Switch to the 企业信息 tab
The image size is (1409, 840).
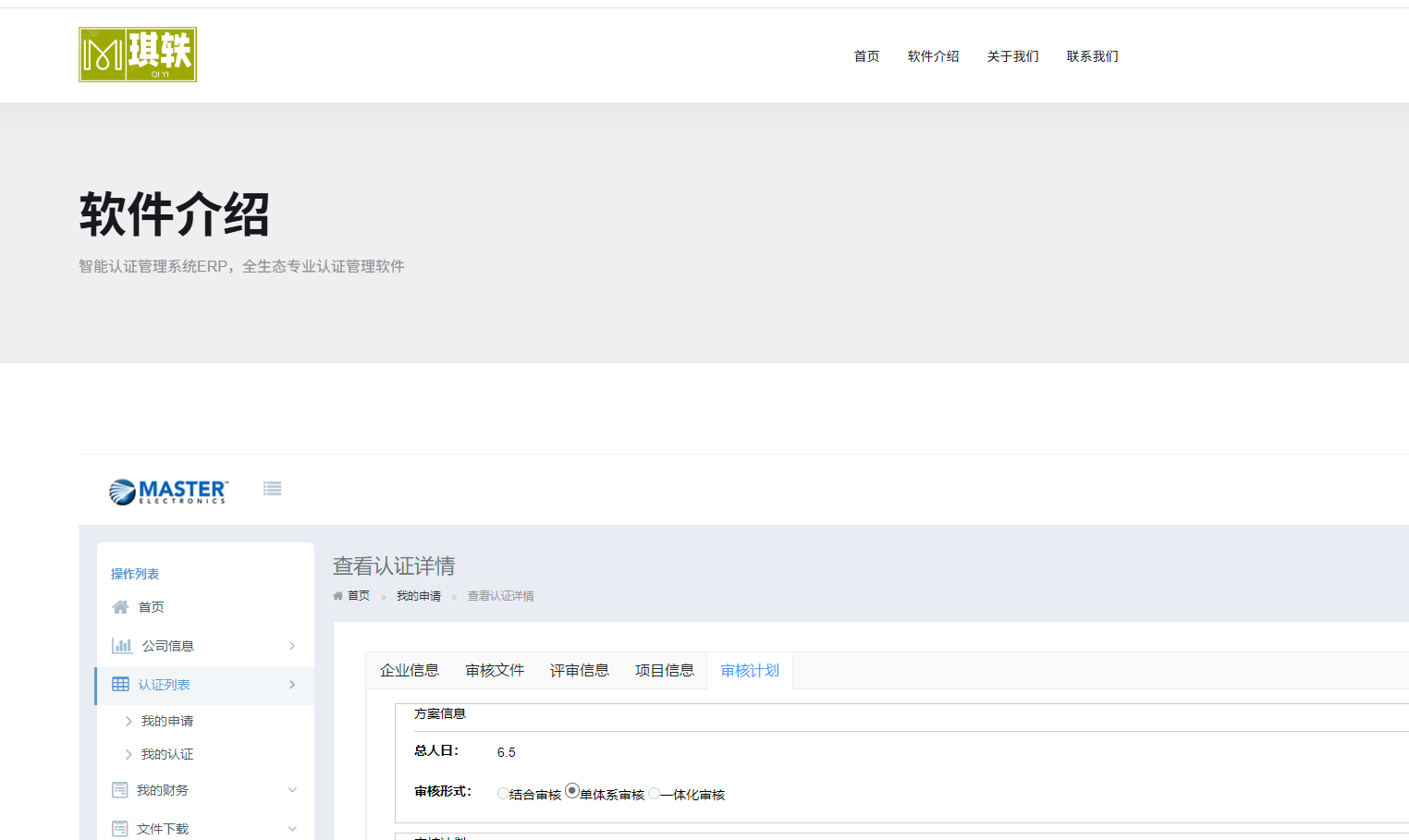[x=410, y=671]
